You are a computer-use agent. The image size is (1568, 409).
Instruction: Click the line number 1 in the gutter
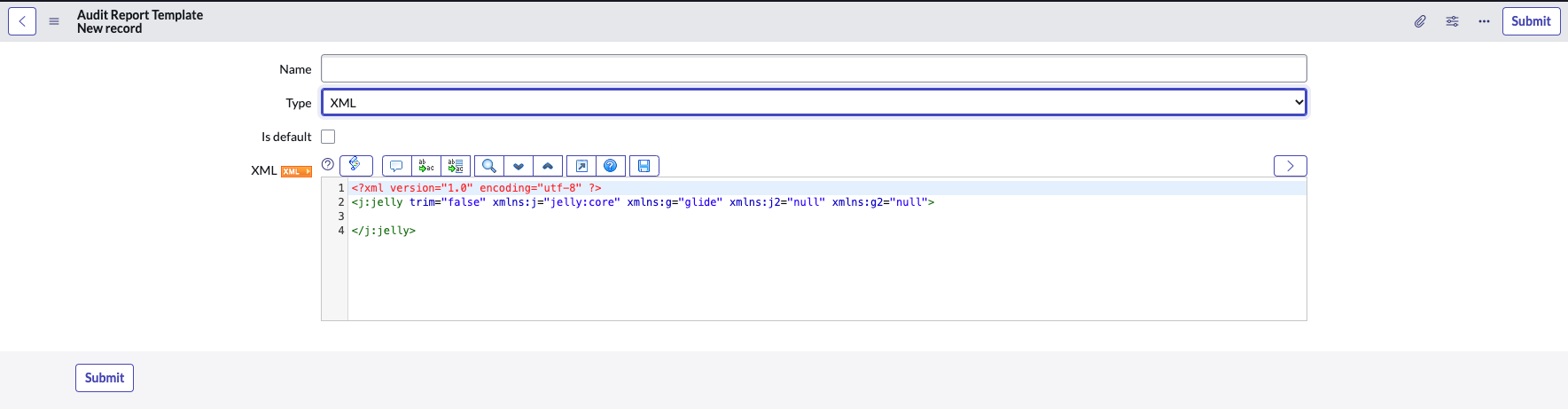click(341, 188)
